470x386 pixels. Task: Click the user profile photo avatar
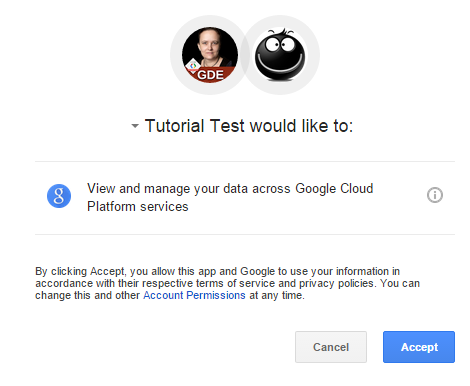[x=210, y=55]
